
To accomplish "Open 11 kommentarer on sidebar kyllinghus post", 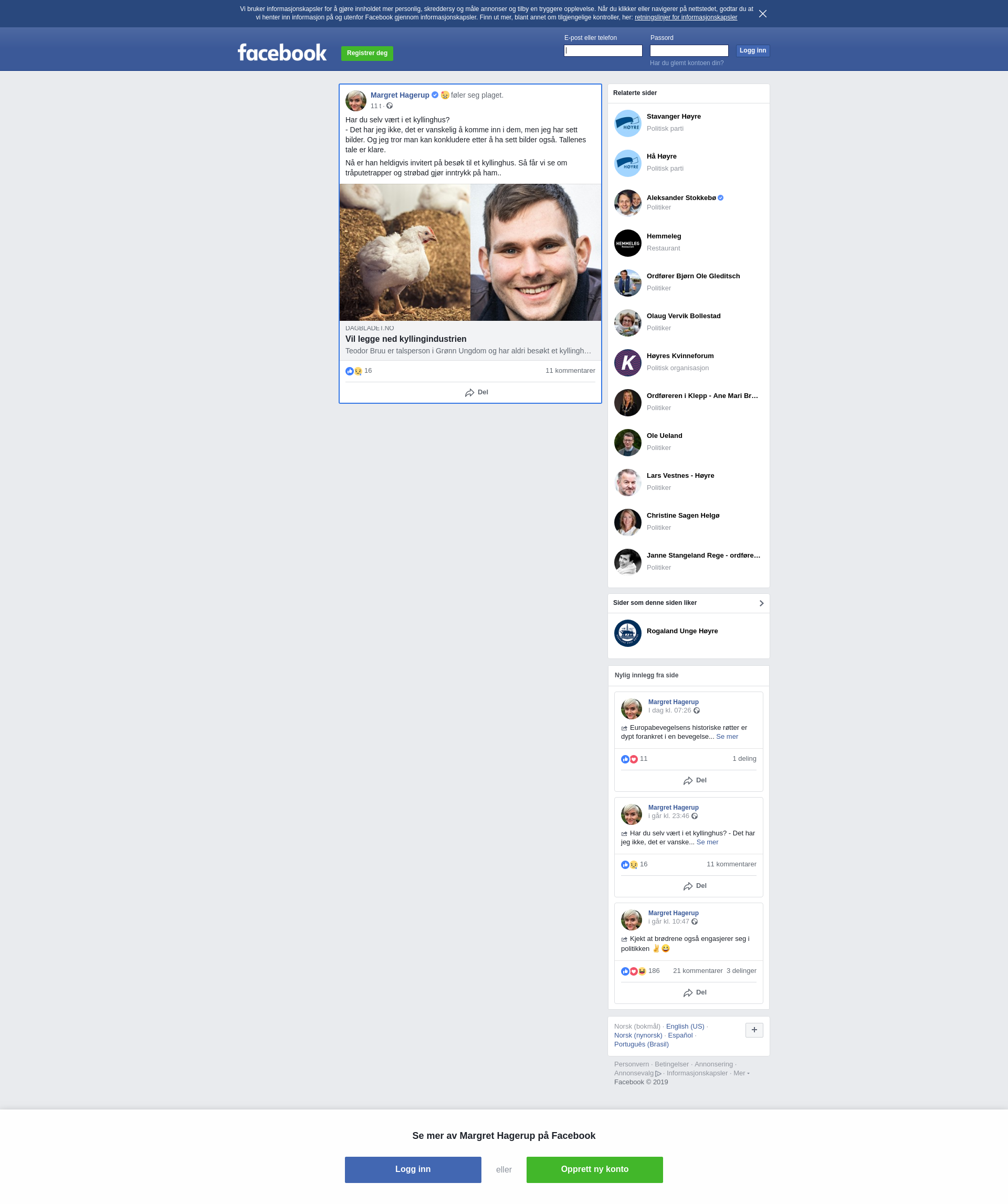I will [x=731, y=865].
